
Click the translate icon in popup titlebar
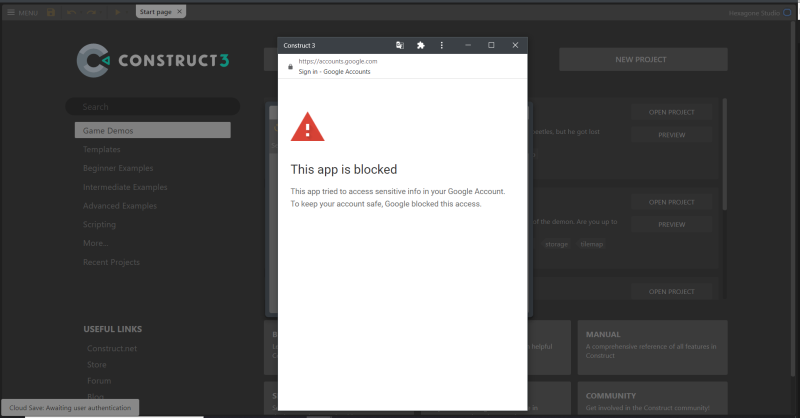pos(399,45)
